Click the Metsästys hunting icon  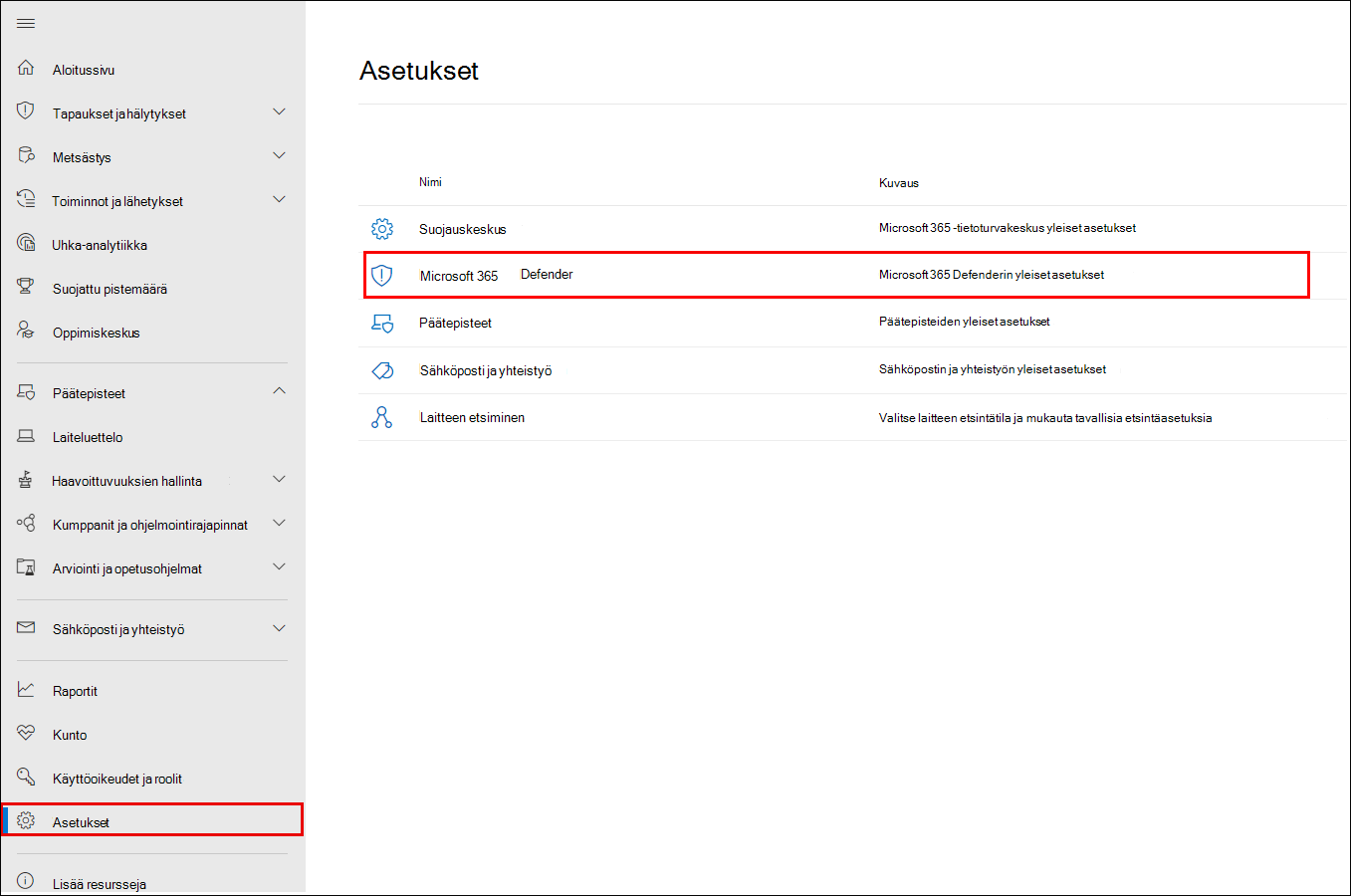(26, 155)
